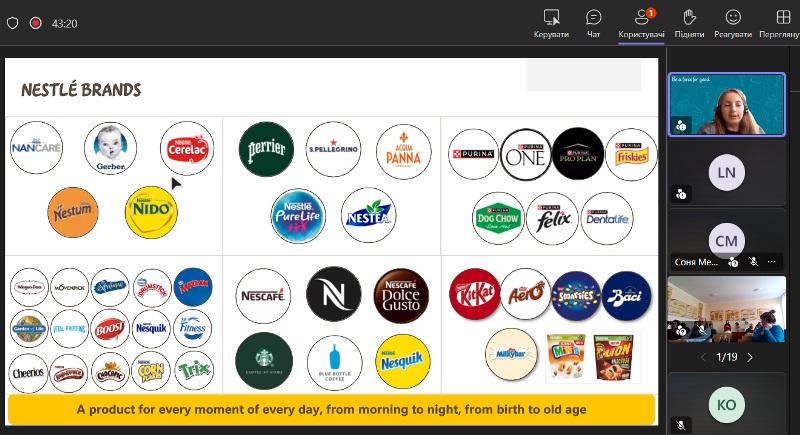The width and height of the screenshot is (800, 435).
Task: Raise hand with Підняти icon
Action: pyautogui.click(x=689, y=17)
